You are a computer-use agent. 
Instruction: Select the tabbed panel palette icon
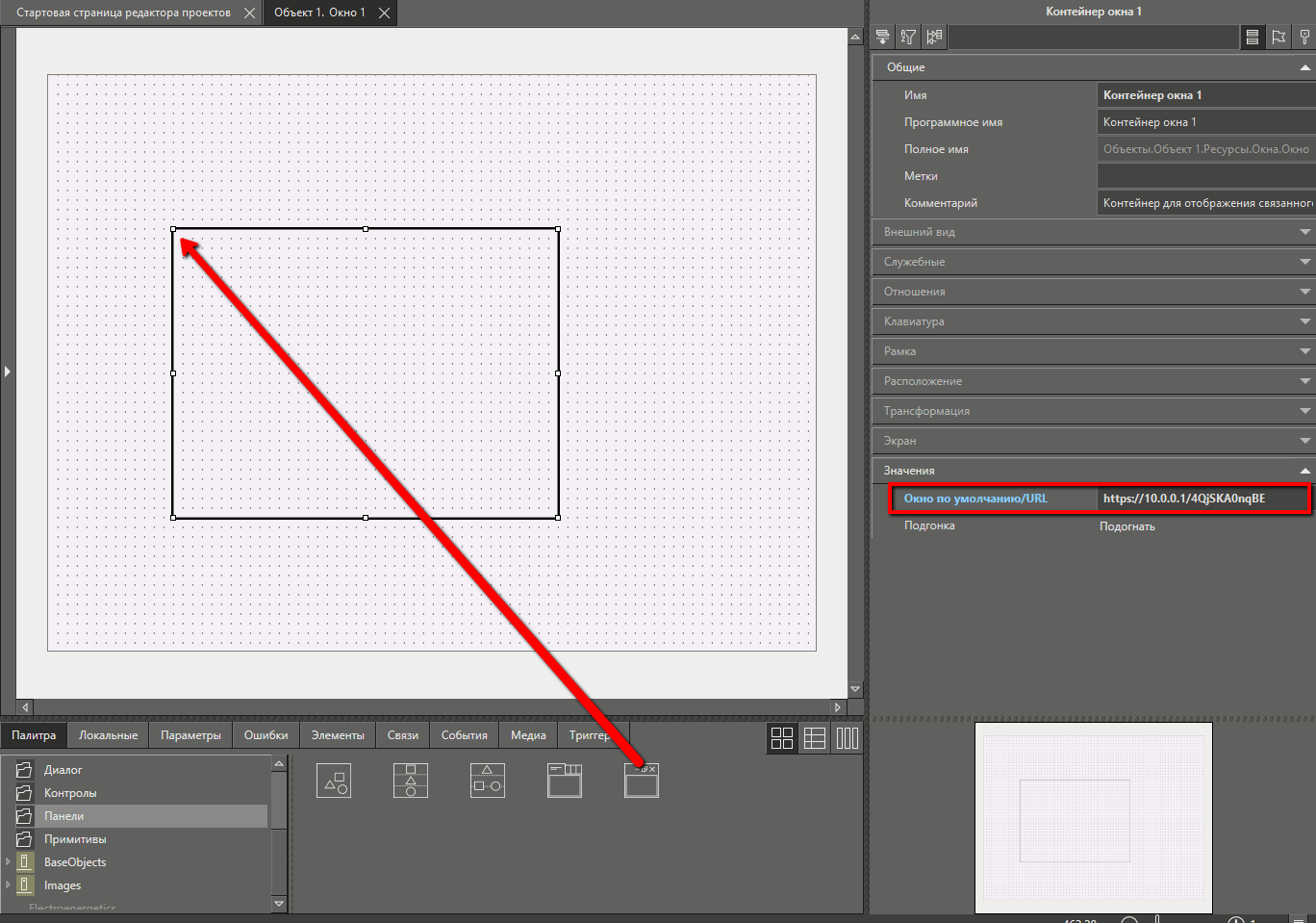coord(565,781)
